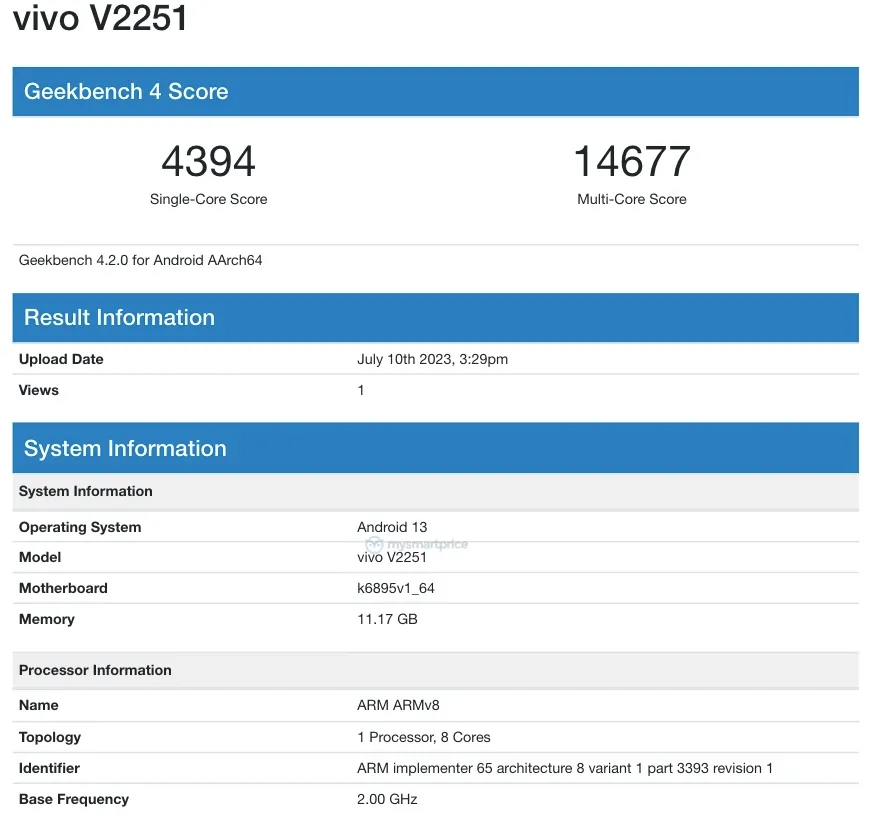The width and height of the screenshot is (871, 818).
Task: Click the vivo V2251 page title
Action: click(x=100, y=18)
